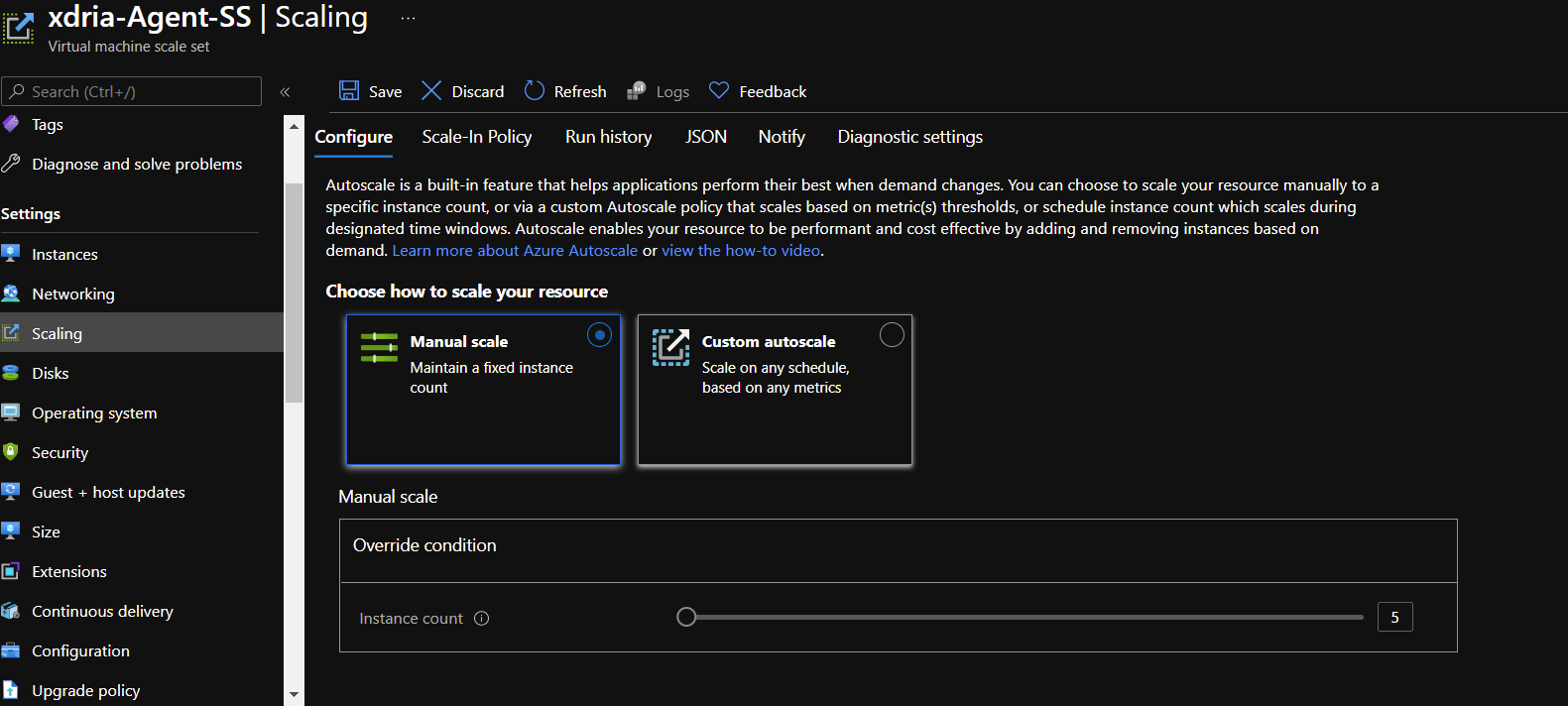This screenshot has width=1568, height=706.
Task: Click the Operating system icon
Action: tap(11, 412)
